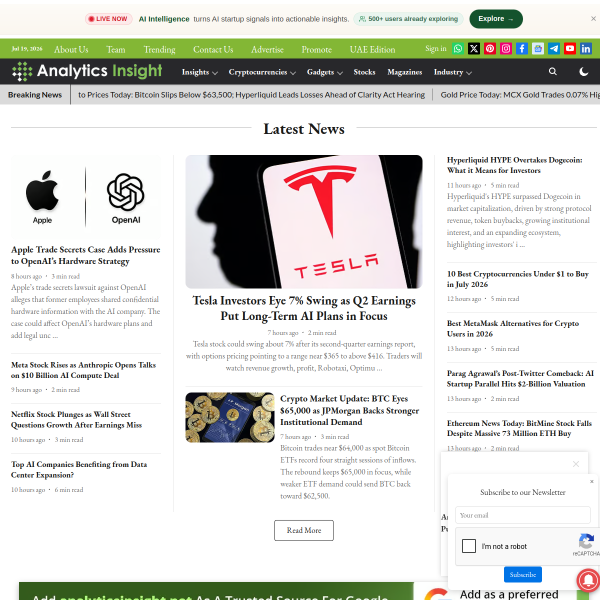Open the WhatsApp social icon
This screenshot has height=600, width=600.
click(458, 49)
